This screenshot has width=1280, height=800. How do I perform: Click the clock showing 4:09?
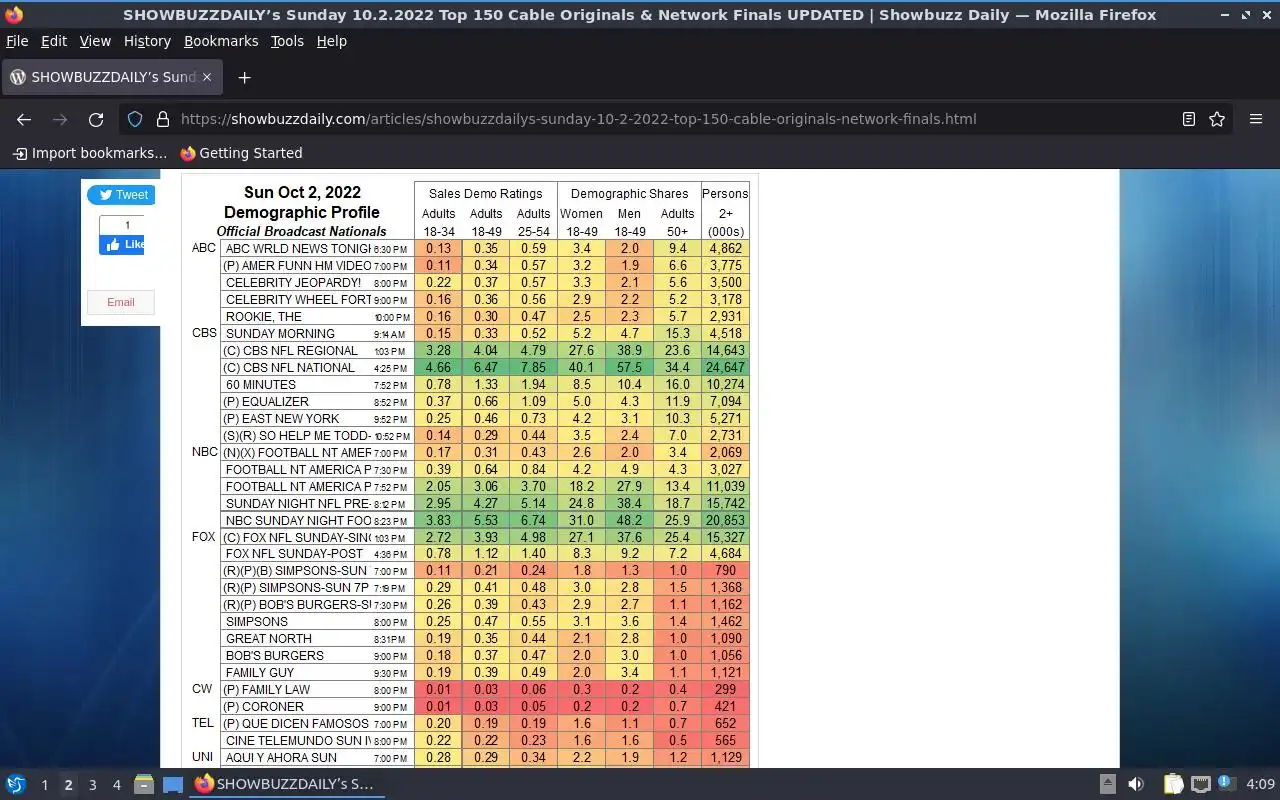[x=1260, y=784]
